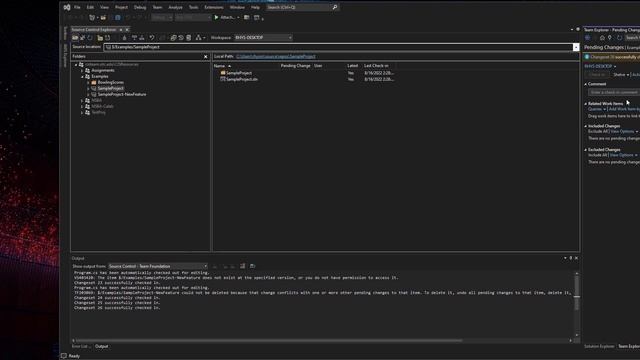Click the Undo Pending Changes icon
Screen dimensions: 640x360
[x=152, y=38]
